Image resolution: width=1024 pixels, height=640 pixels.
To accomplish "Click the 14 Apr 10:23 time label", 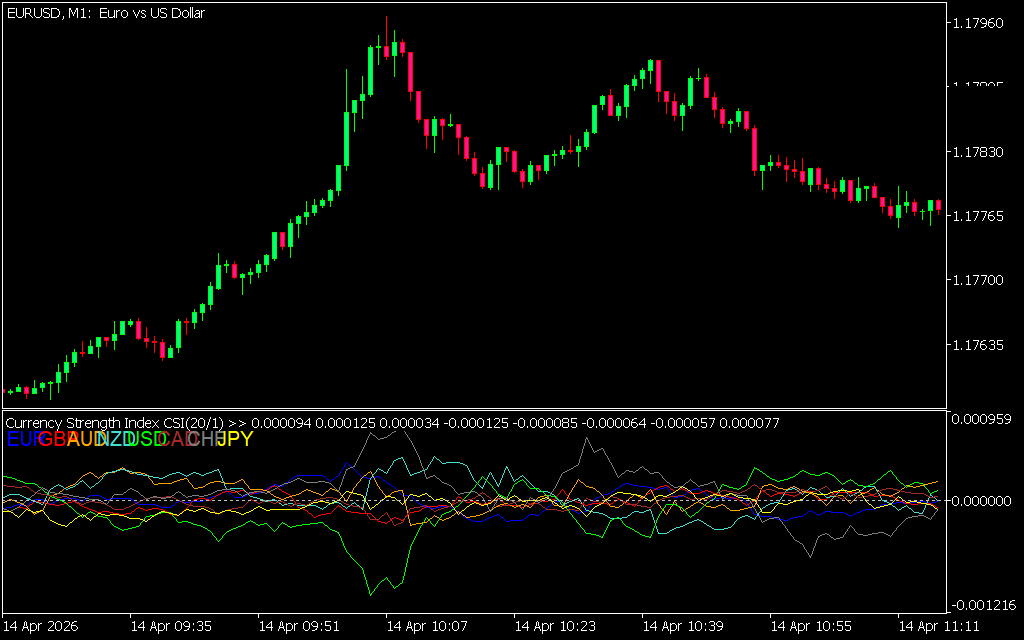I will point(555,627).
